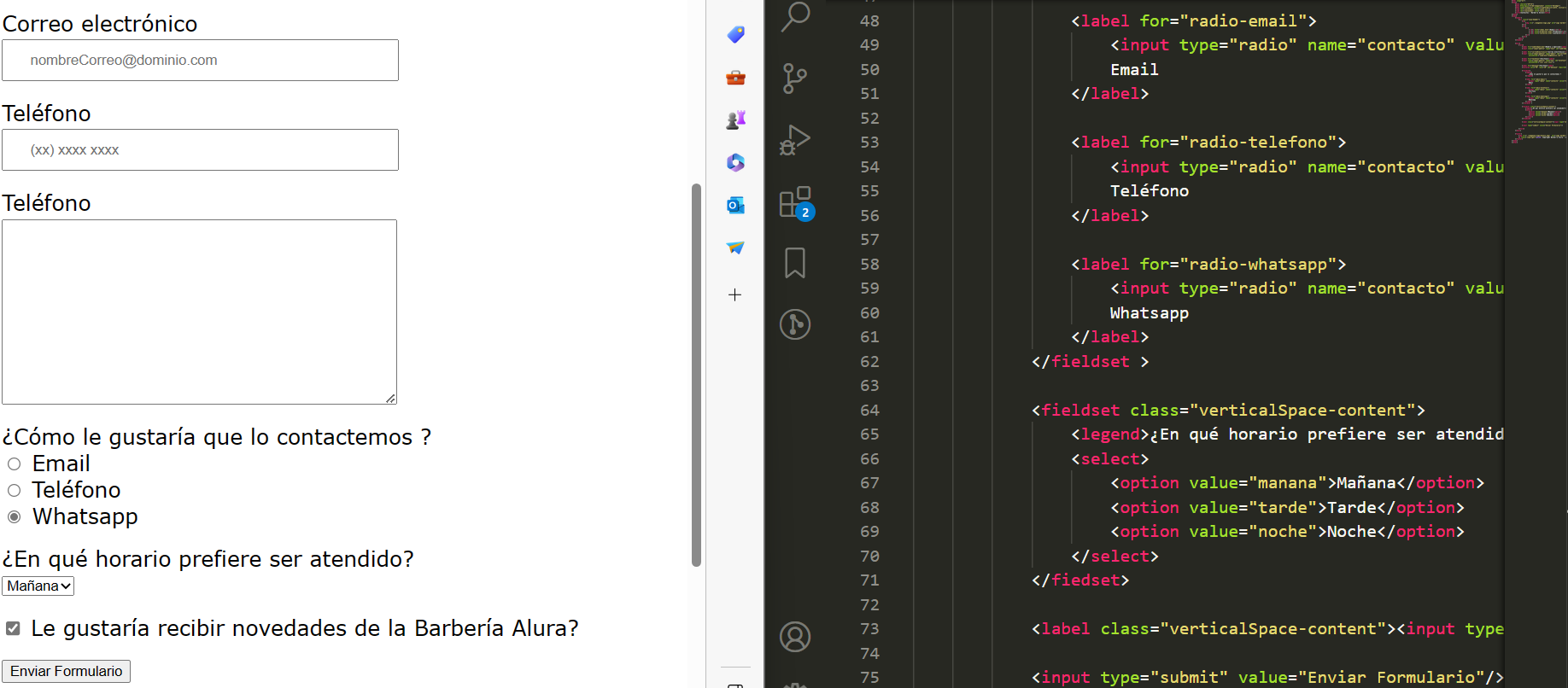This screenshot has height=688, width=1568.
Task: Click line number 62 in the editor
Action: pos(869,362)
